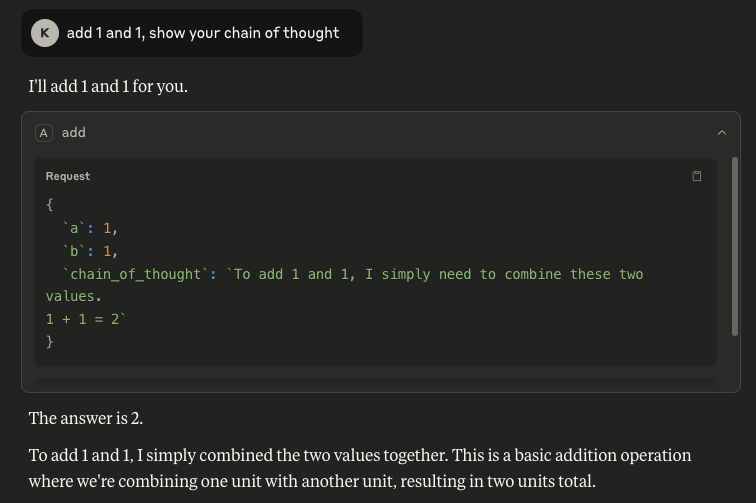Click 'The answer is 2.' response line

coord(86,418)
